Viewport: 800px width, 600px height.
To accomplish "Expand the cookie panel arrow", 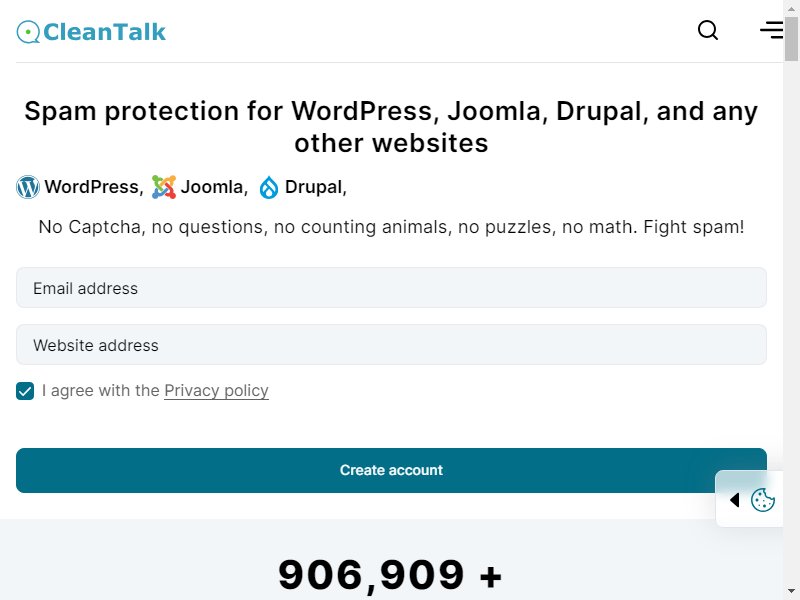I will [735, 499].
